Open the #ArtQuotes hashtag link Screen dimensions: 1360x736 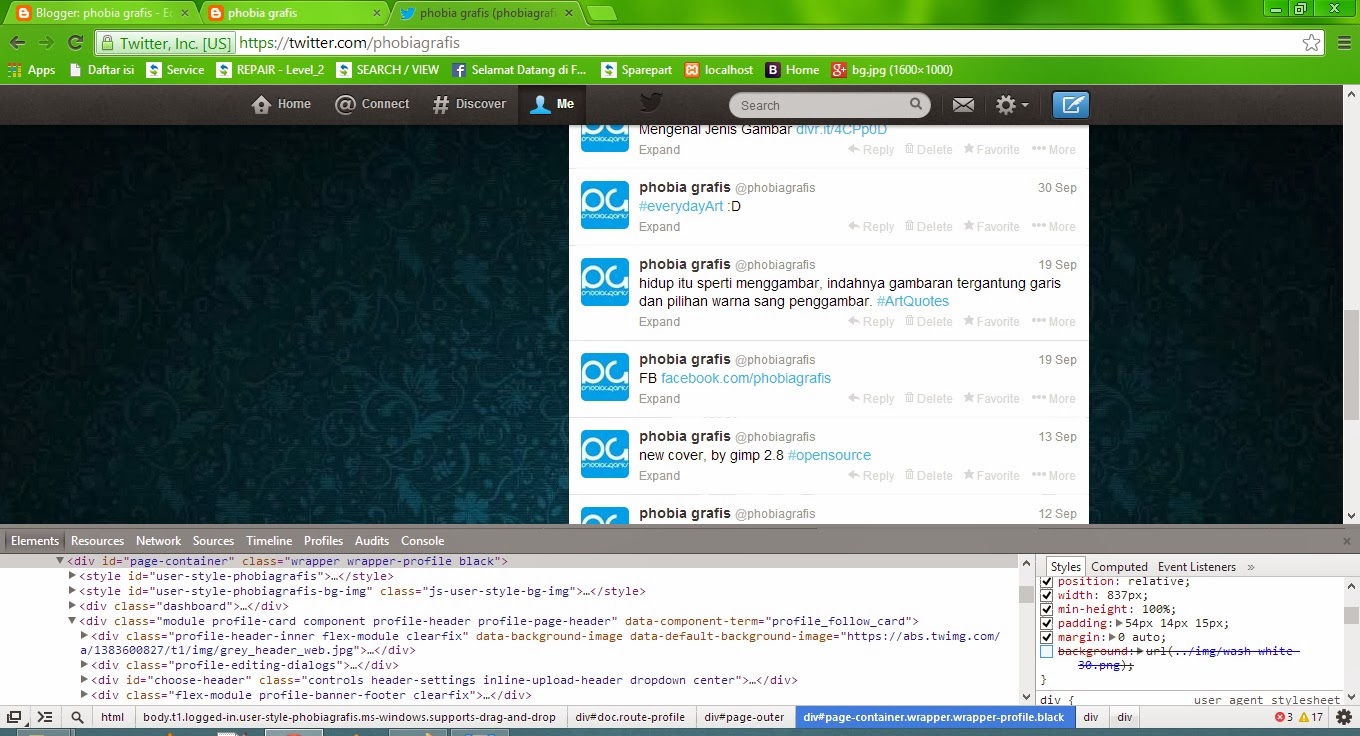click(912, 301)
